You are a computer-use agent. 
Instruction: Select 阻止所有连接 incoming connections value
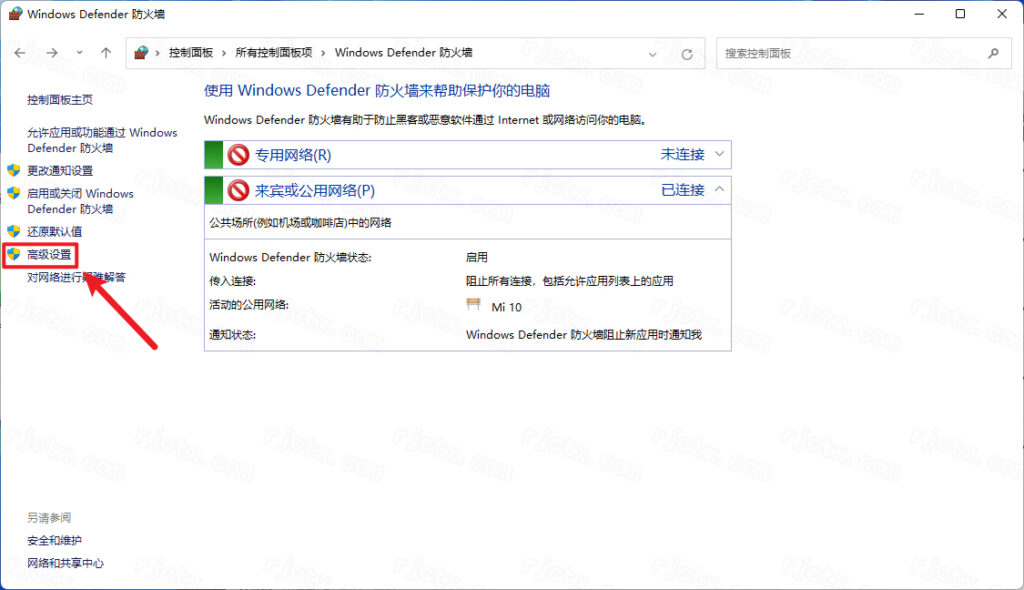569,281
